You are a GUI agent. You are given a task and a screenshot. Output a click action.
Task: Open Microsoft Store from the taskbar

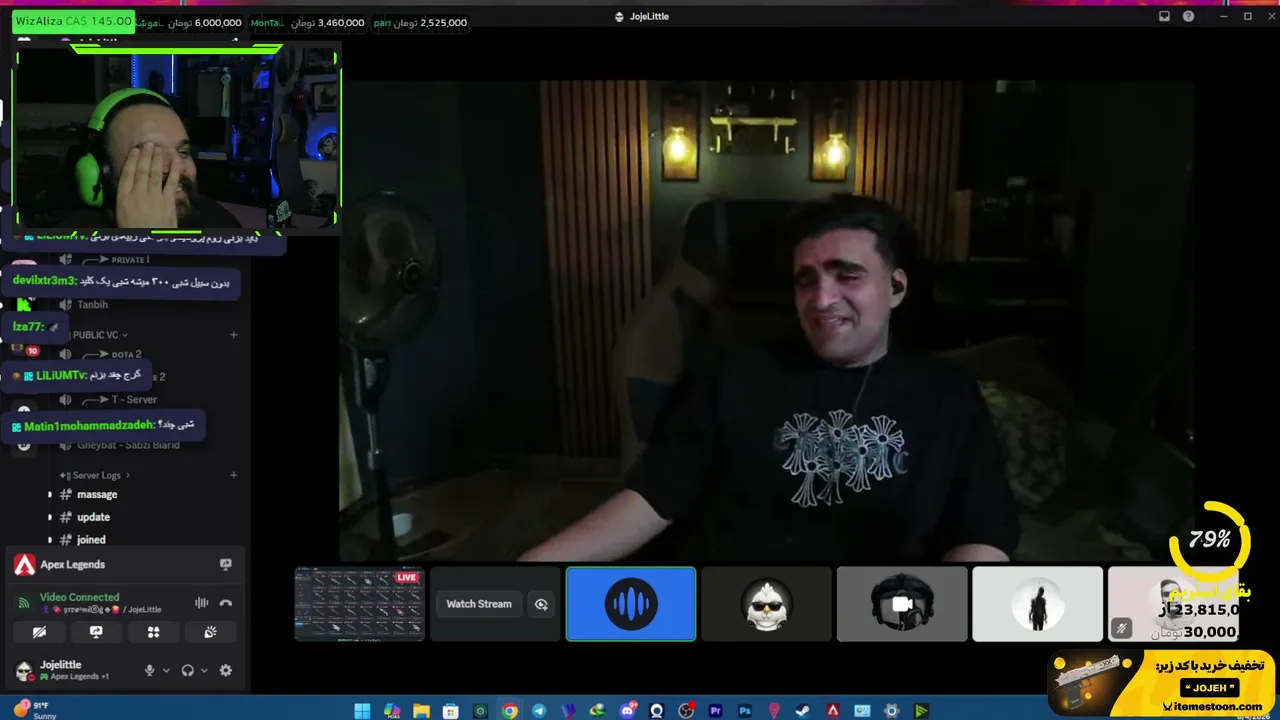click(x=451, y=711)
